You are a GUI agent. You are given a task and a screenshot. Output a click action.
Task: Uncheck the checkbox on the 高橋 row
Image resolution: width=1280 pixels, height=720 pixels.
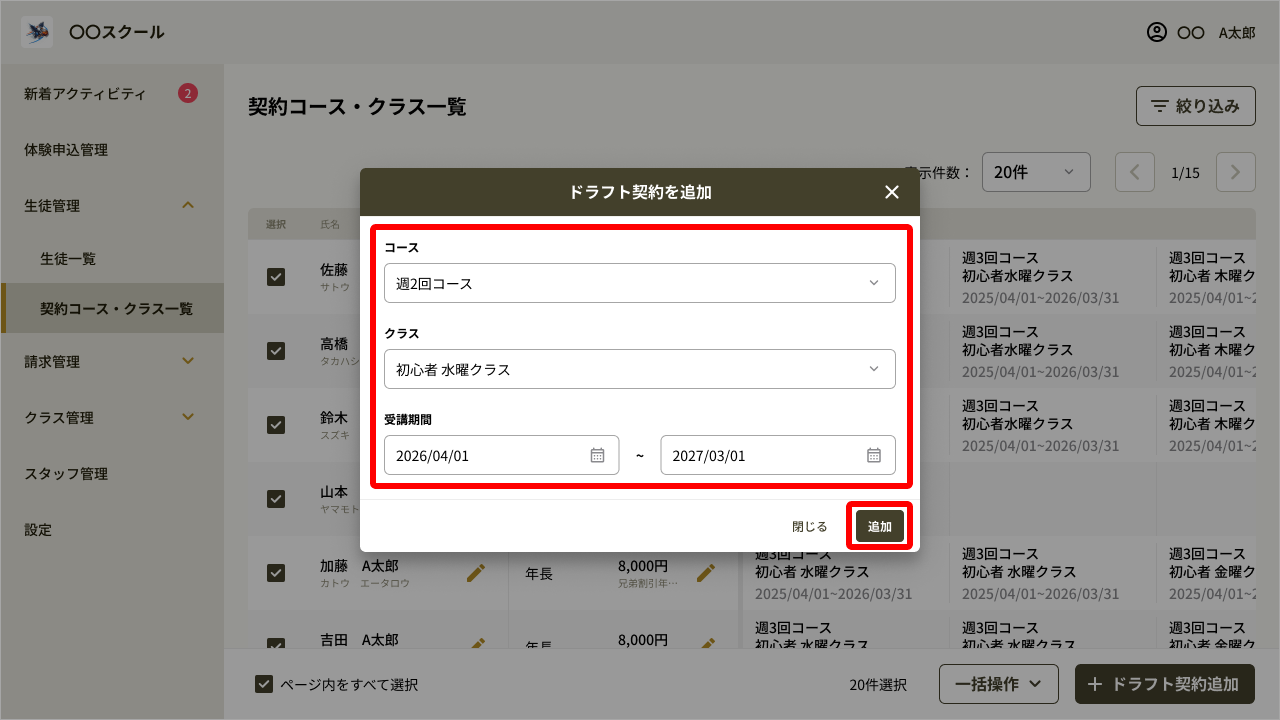[x=277, y=351]
